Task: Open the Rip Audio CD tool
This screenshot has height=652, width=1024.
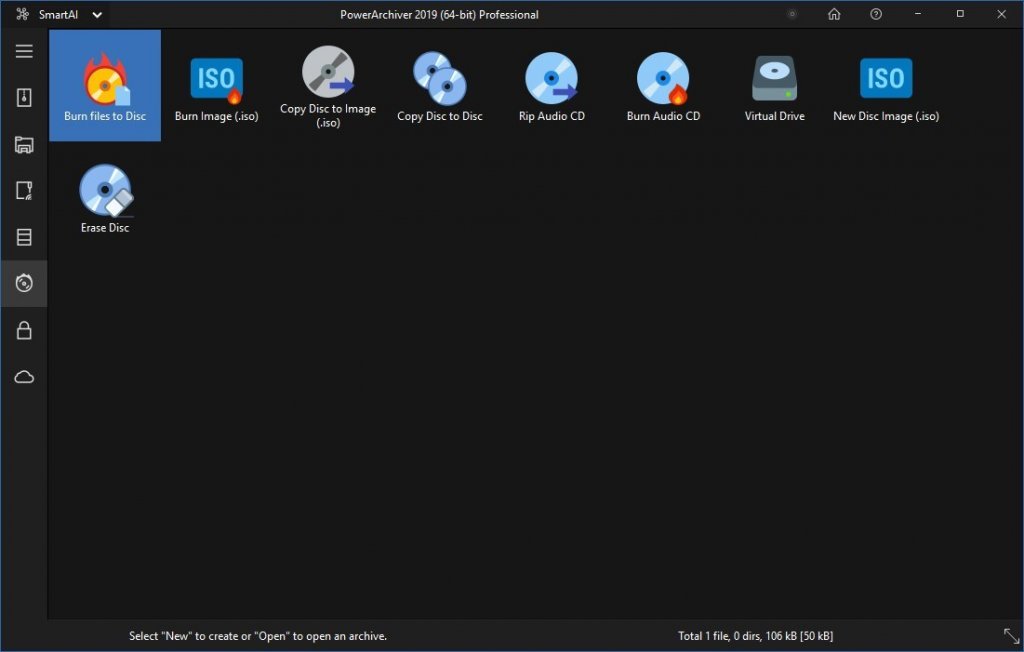Action: 552,86
